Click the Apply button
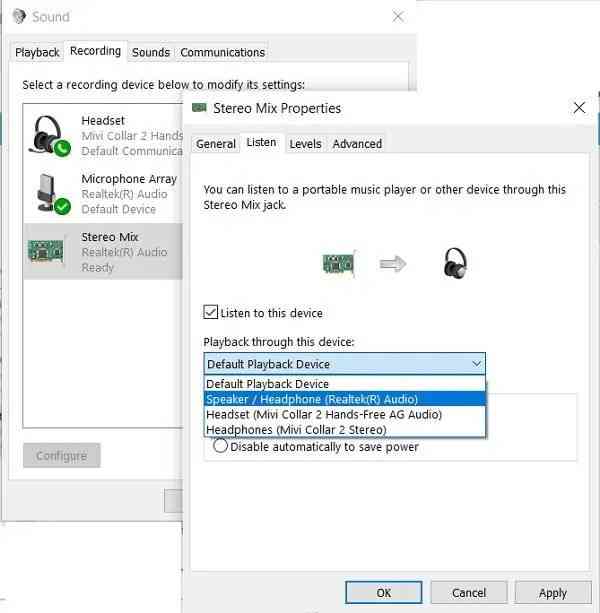Image resolution: width=600 pixels, height=613 pixels. click(553, 593)
